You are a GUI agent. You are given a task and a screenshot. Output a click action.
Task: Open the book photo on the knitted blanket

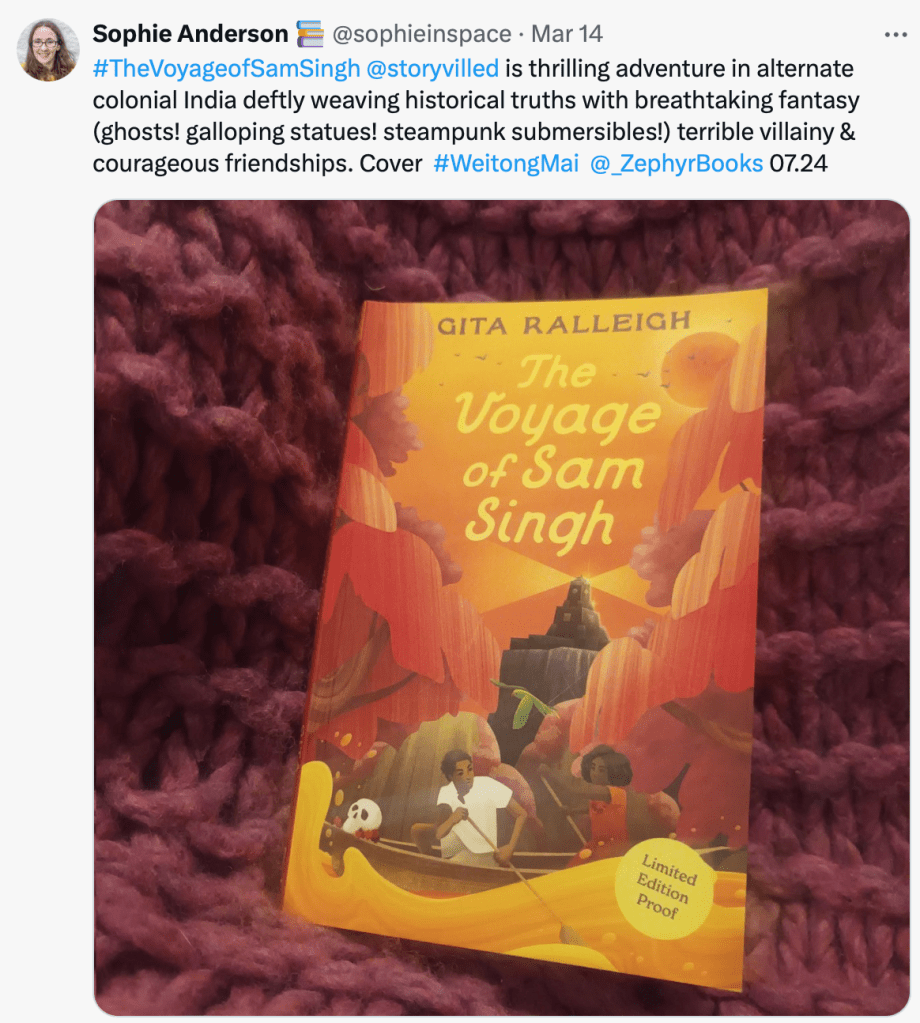(502, 607)
